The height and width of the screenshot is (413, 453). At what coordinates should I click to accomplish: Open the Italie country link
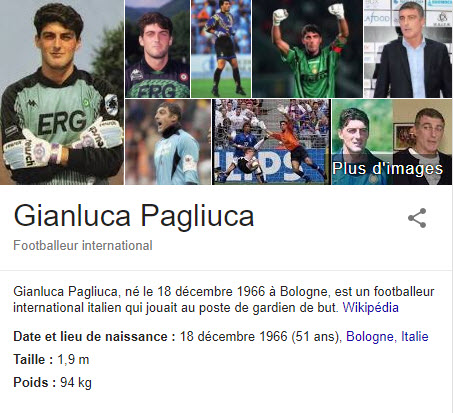tap(415, 336)
